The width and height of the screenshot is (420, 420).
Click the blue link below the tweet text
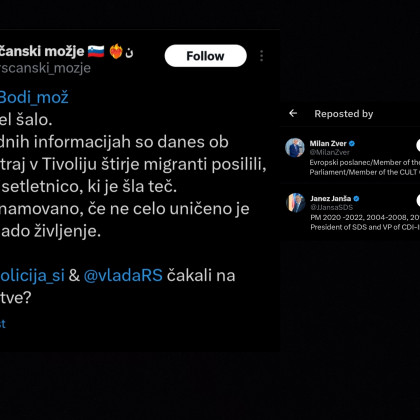point(3,323)
